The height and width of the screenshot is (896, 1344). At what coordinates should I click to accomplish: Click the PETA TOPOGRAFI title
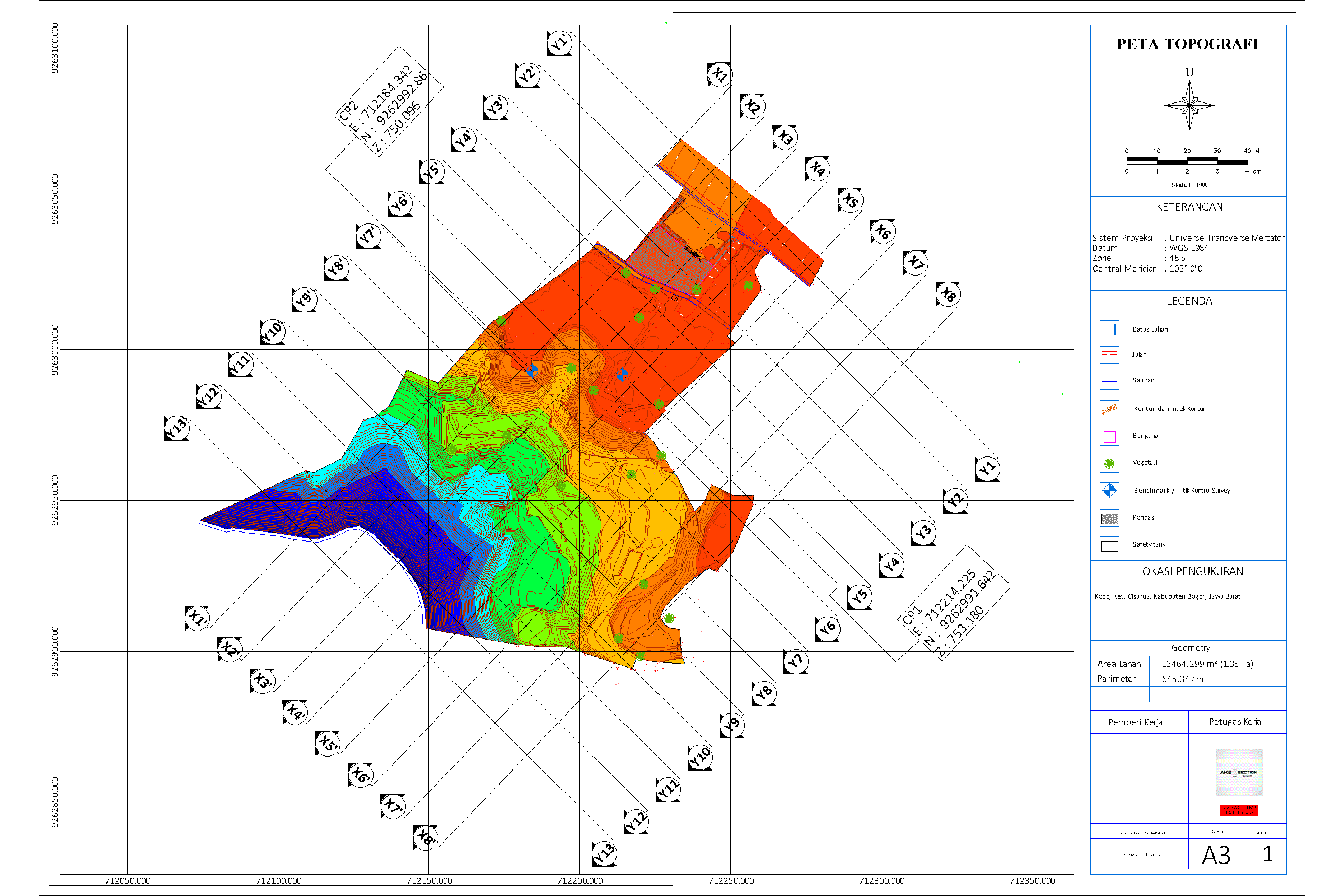pyautogui.click(x=1187, y=44)
